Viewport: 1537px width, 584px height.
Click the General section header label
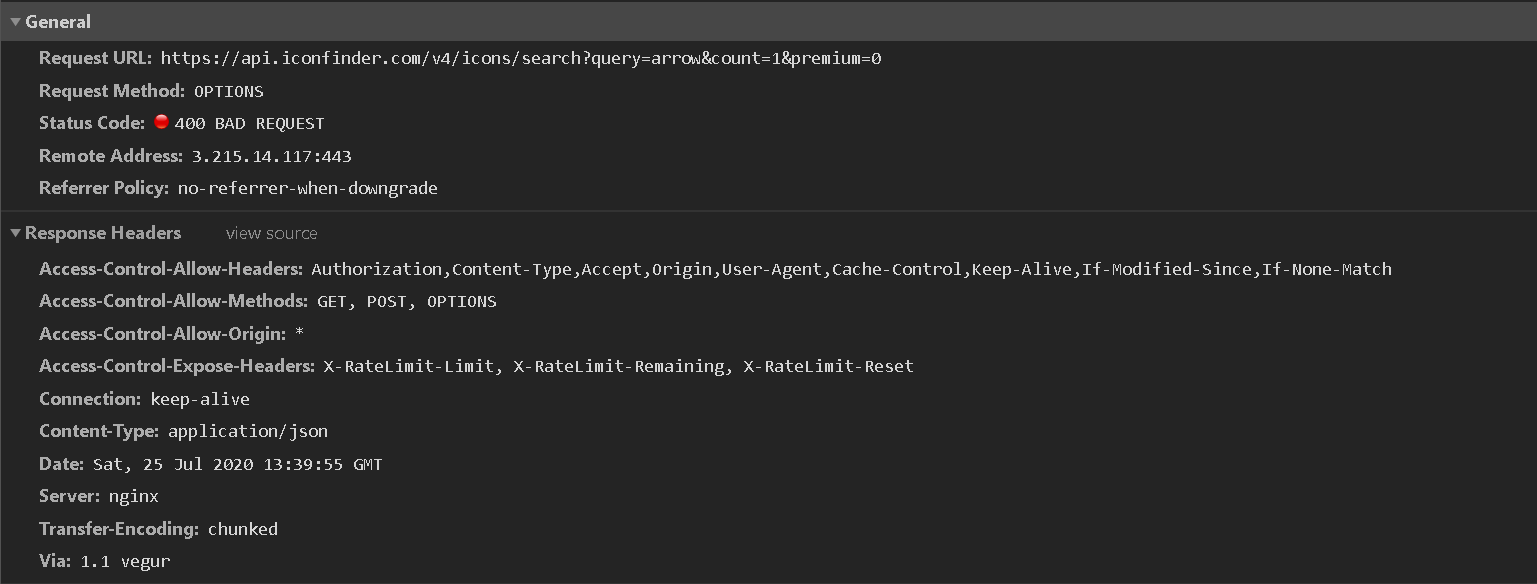pyautogui.click(x=58, y=22)
